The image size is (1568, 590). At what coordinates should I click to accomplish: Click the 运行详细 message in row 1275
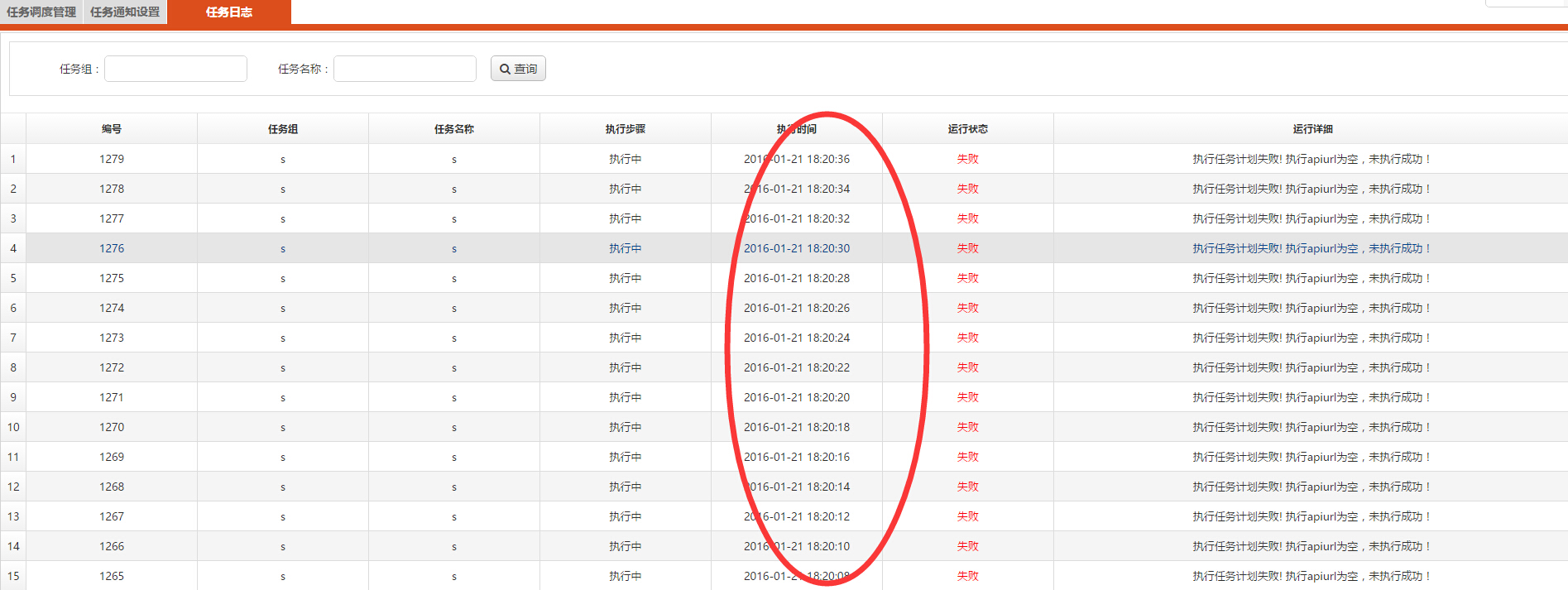point(1312,278)
